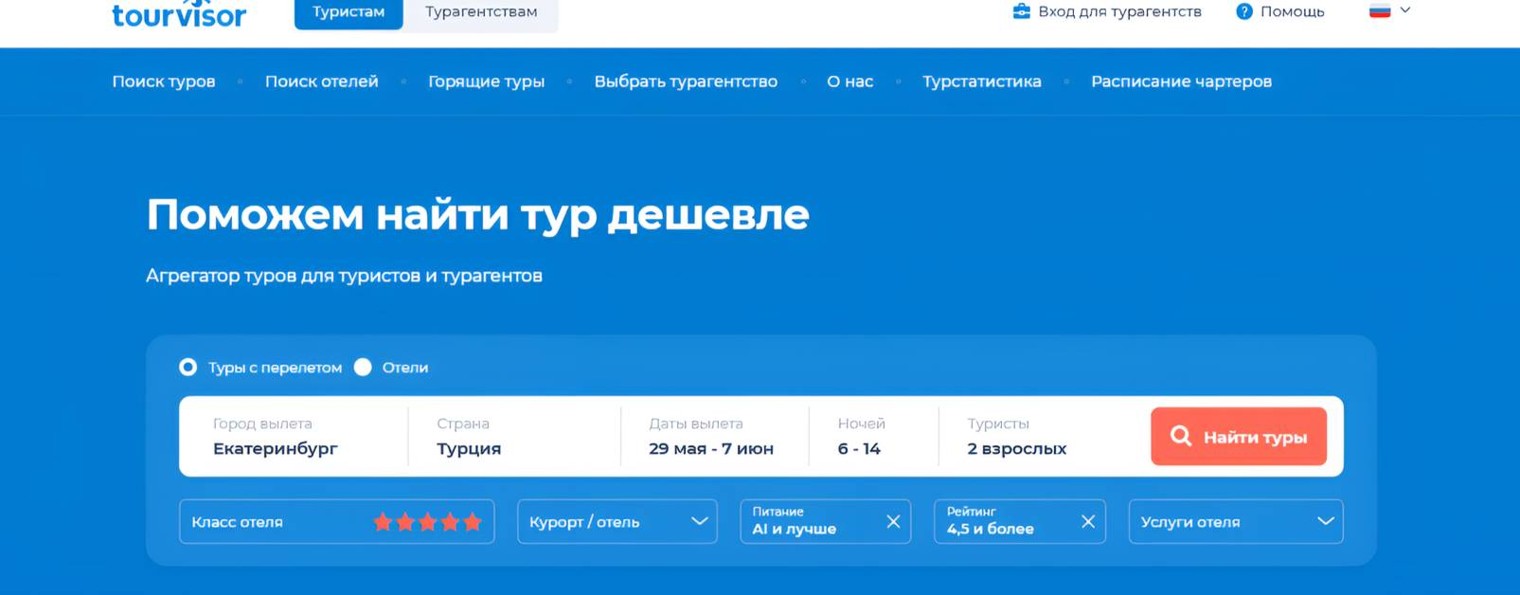Click the tourvisor logo
Viewport: 1520px width, 595px height.
[178, 14]
